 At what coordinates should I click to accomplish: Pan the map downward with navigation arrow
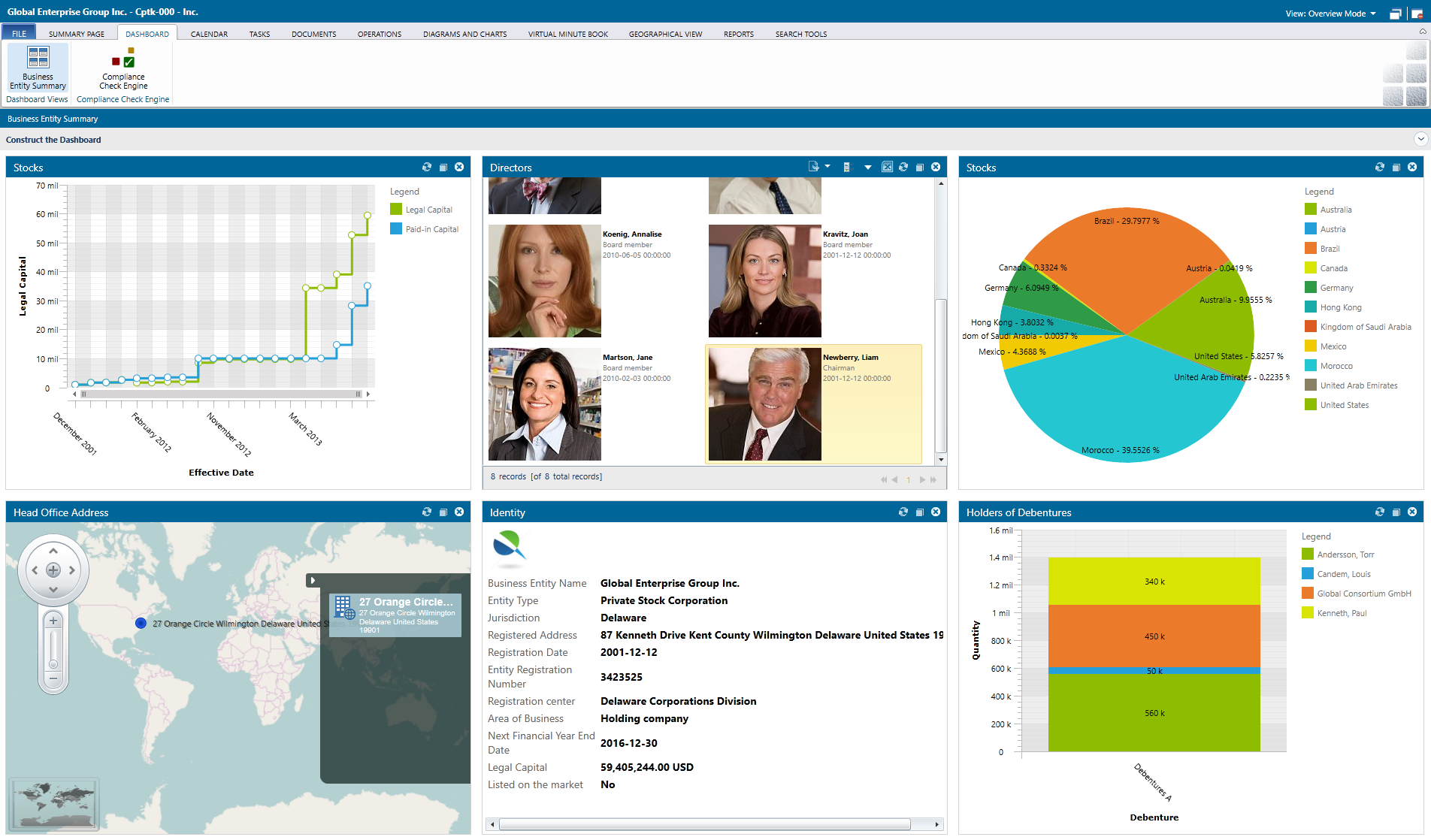tap(53, 590)
